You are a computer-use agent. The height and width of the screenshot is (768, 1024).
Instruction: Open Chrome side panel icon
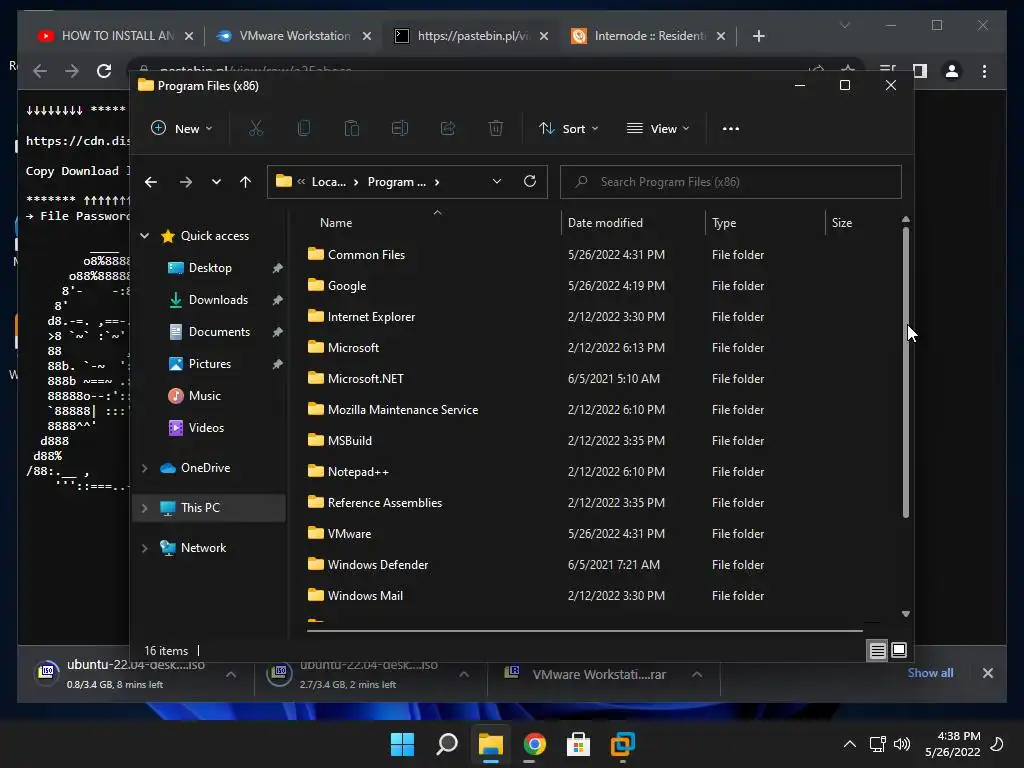point(920,71)
